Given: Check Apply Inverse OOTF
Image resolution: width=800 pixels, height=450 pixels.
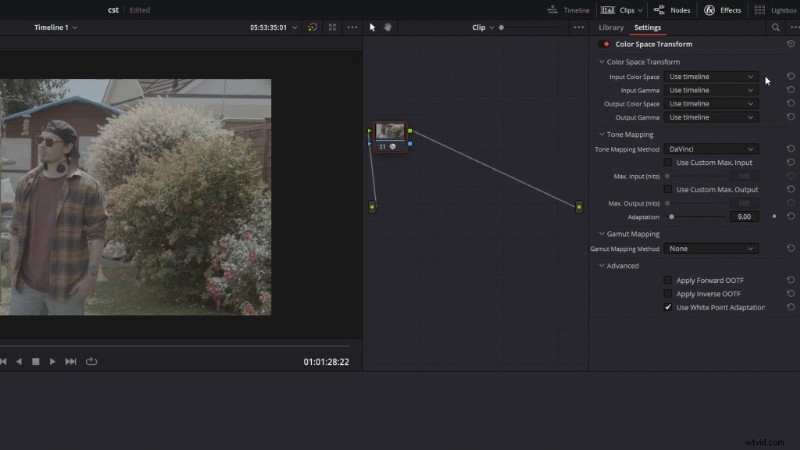Looking at the screenshot, I should pyautogui.click(x=667, y=294).
